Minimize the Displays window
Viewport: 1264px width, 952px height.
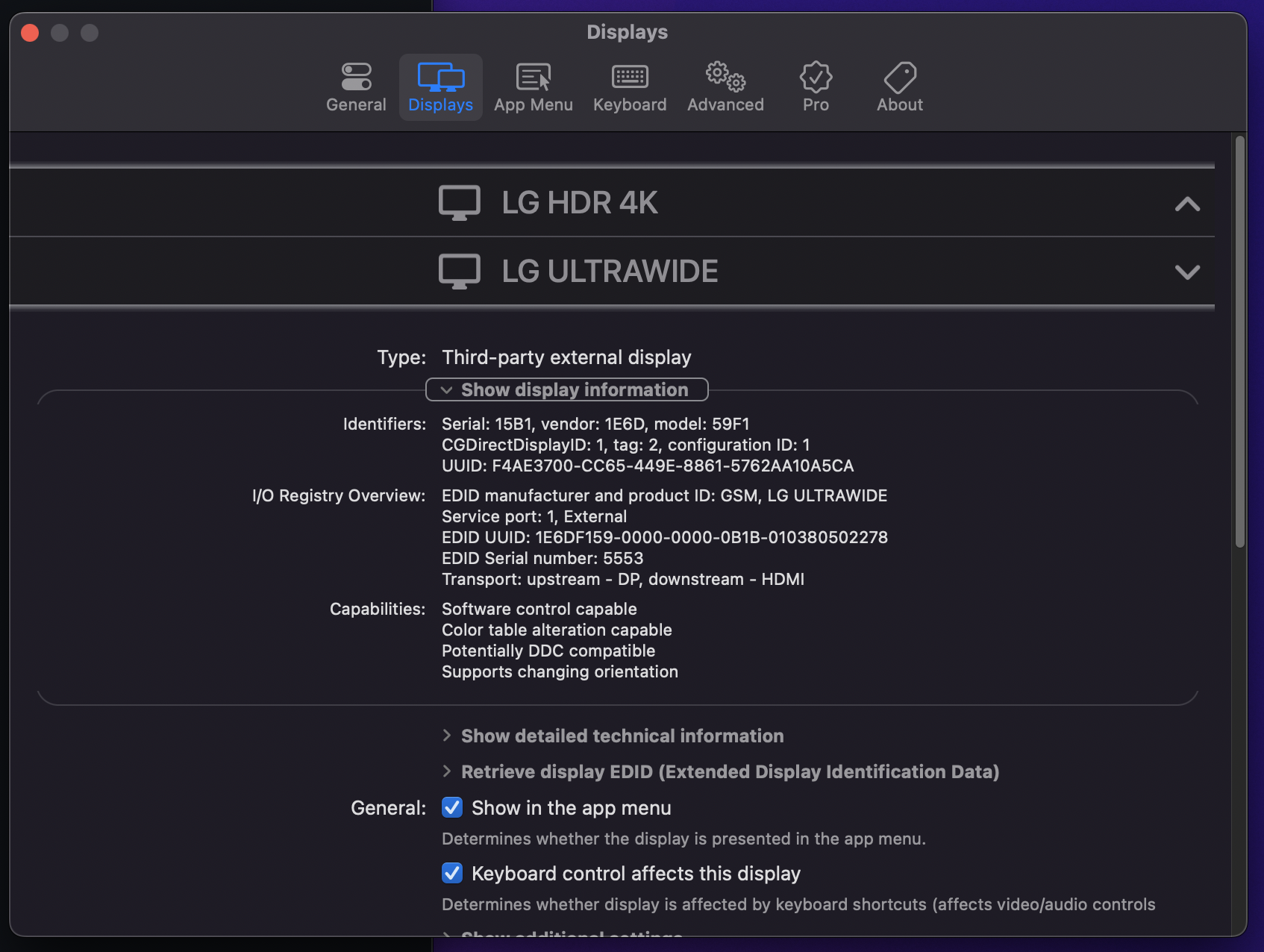(60, 33)
